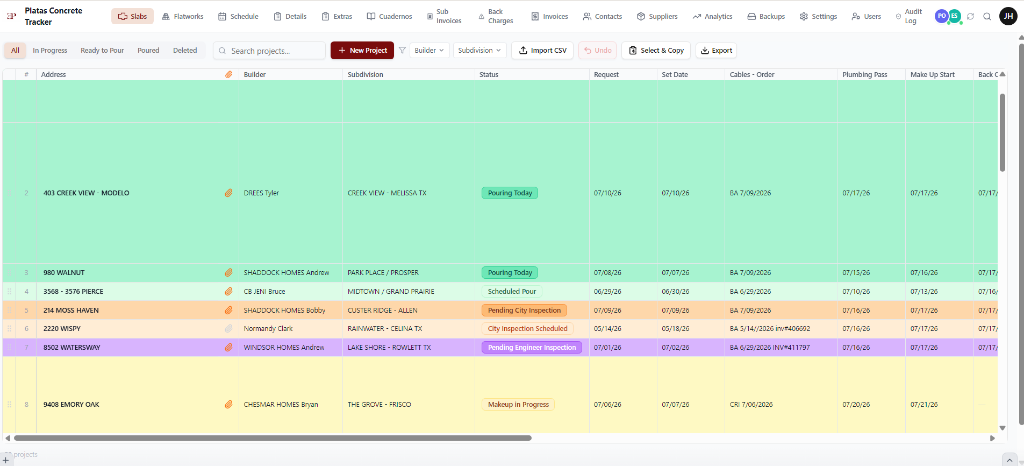Image resolution: width=1024 pixels, height=466 pixels.
Task: Click the paperclip icon in the column header
Action: click(x=229, y=75)
